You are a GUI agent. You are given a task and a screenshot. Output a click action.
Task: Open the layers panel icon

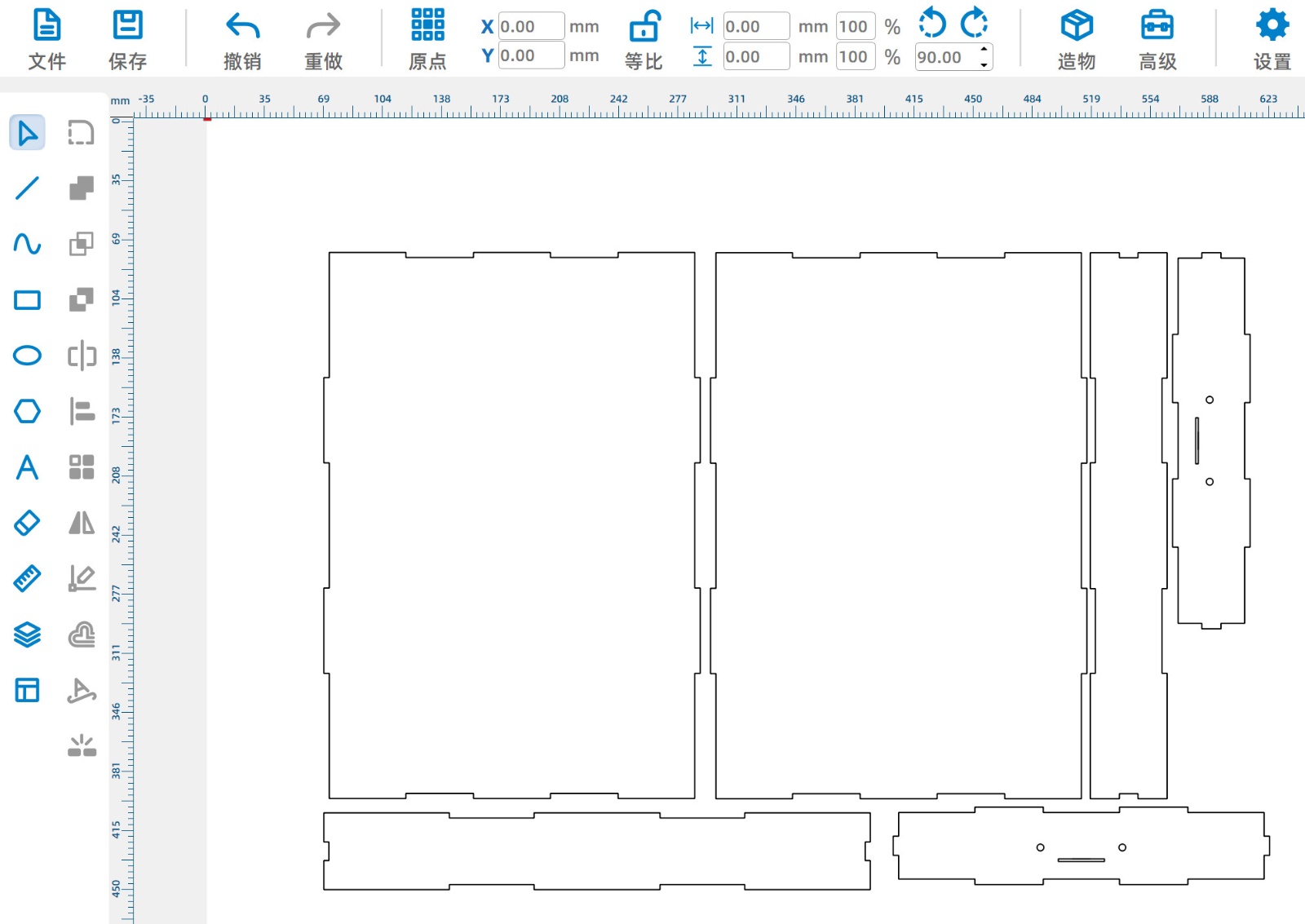(x=27, y=634)
